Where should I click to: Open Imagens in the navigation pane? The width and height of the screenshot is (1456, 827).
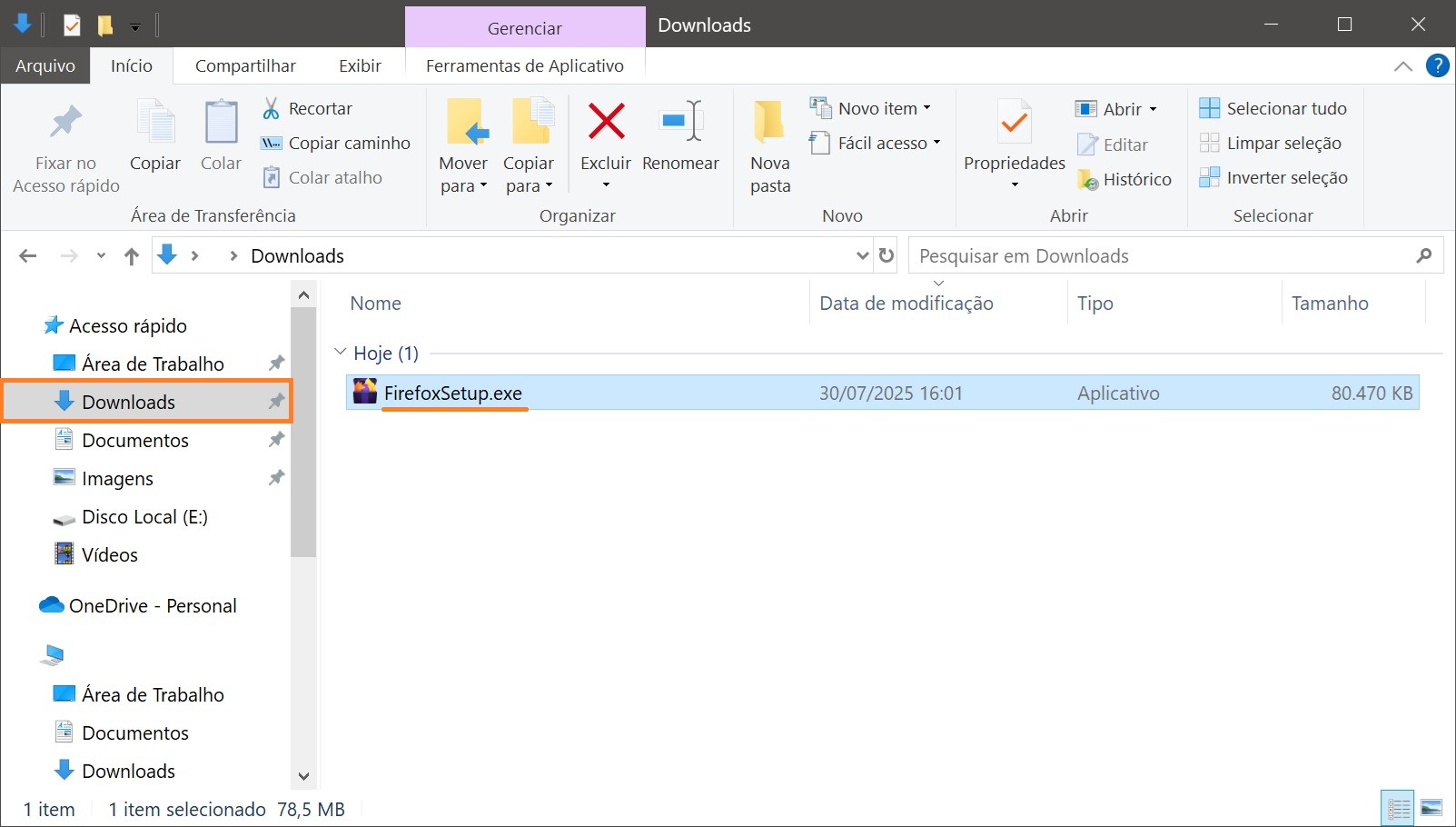click(x=117, y=478)
